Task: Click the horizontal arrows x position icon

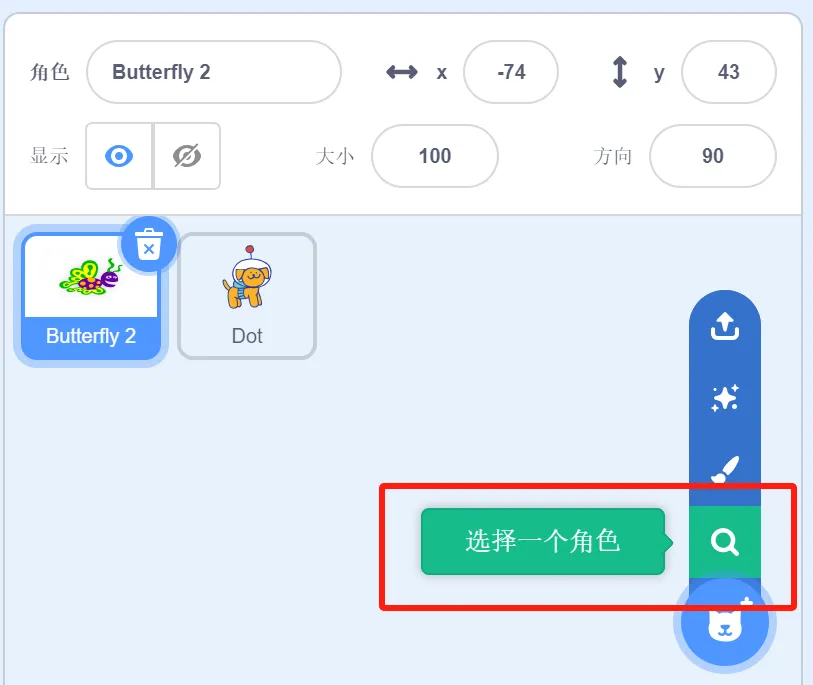Action: (402, 72)
